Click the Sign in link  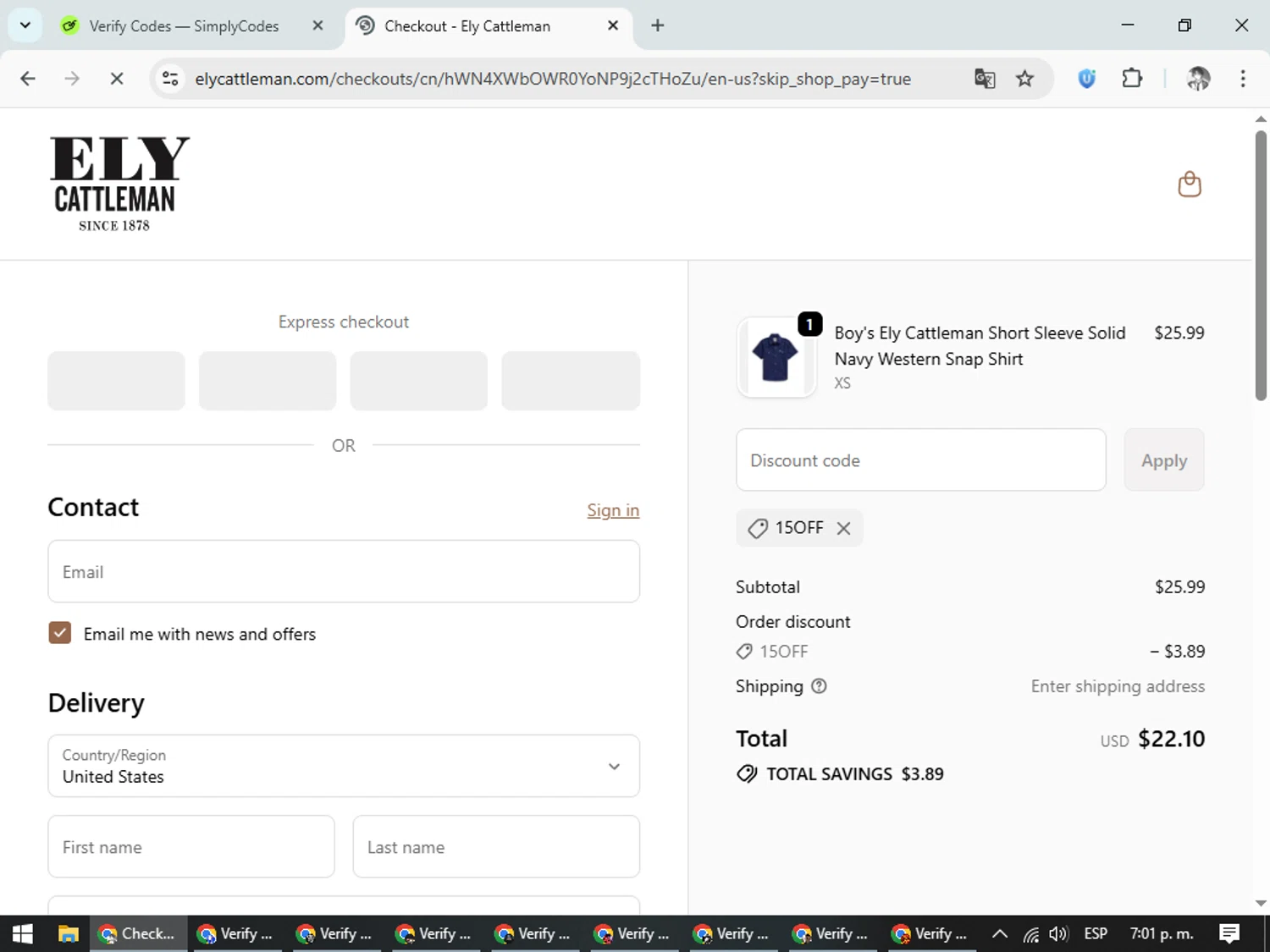pyautogui.click(x=613, y=510)
